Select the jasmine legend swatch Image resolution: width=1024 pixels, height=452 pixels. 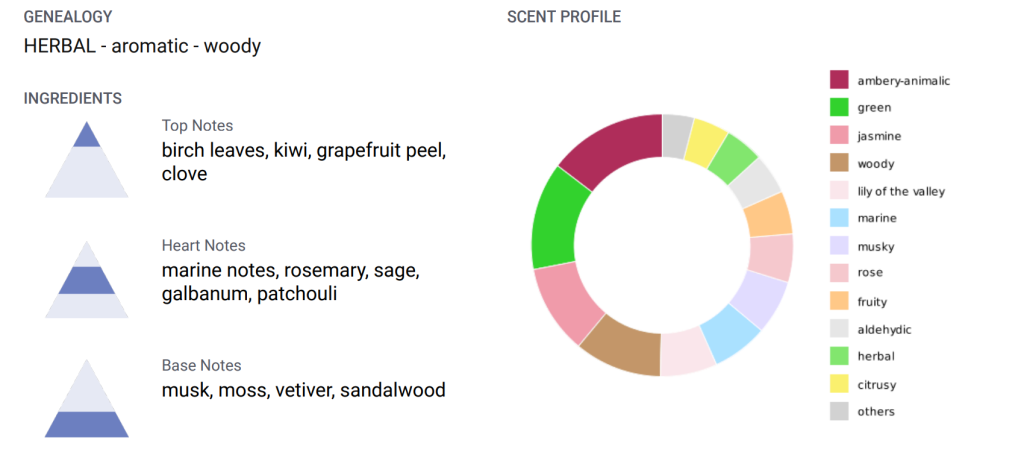pyautogui.click(x=839, y=135)
